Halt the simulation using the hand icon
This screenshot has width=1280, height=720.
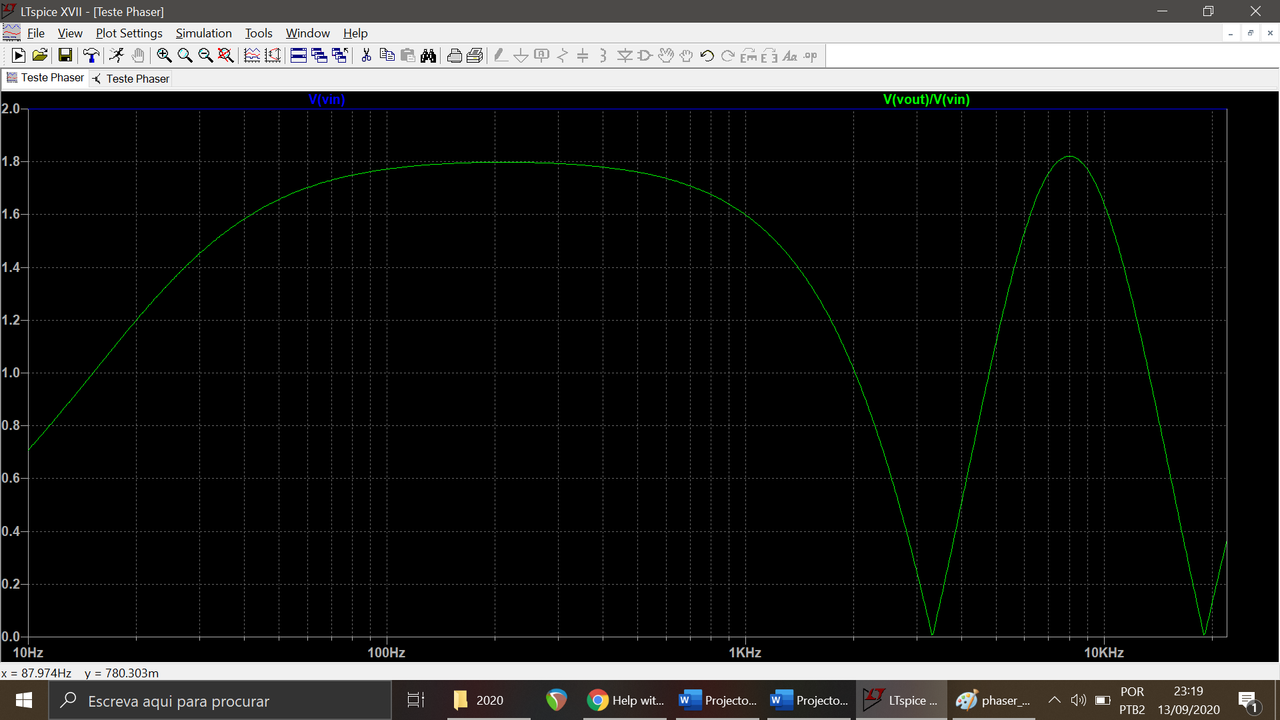tap(138, 56)
